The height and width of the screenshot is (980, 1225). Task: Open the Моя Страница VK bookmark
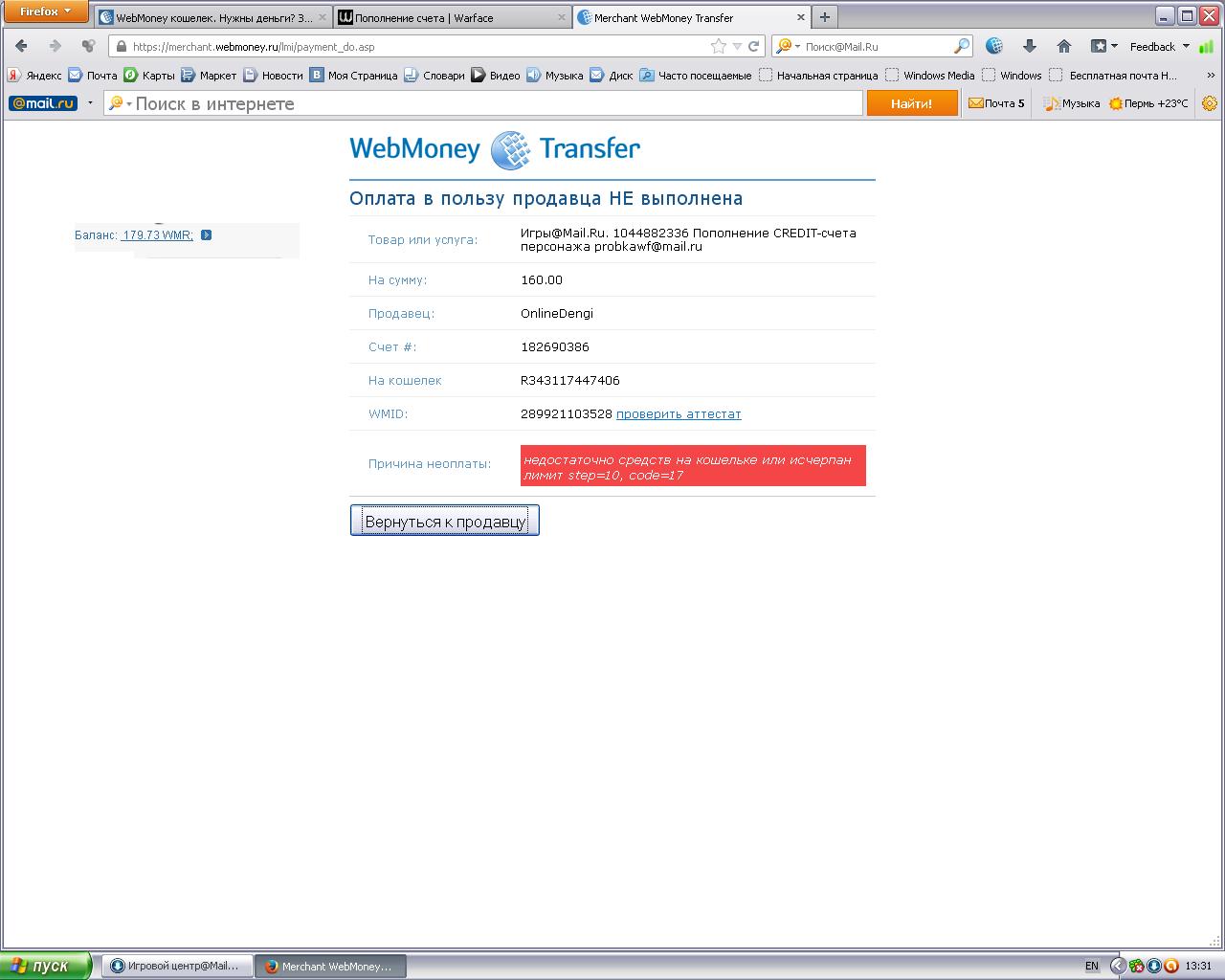(352, 75)
